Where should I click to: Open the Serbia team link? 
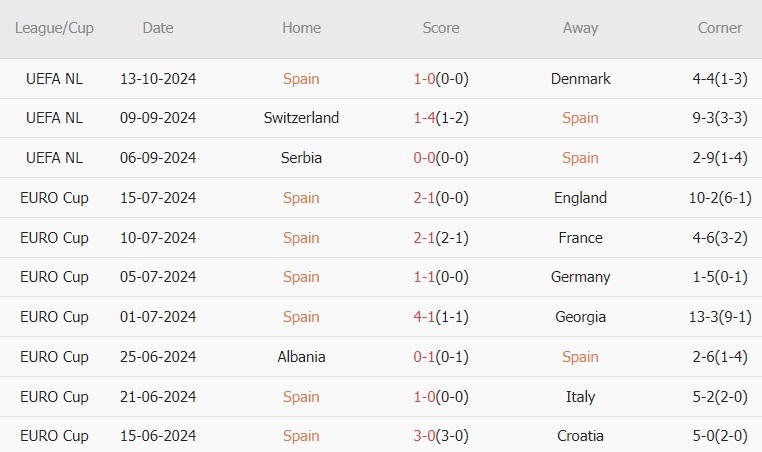coord(301,158)
